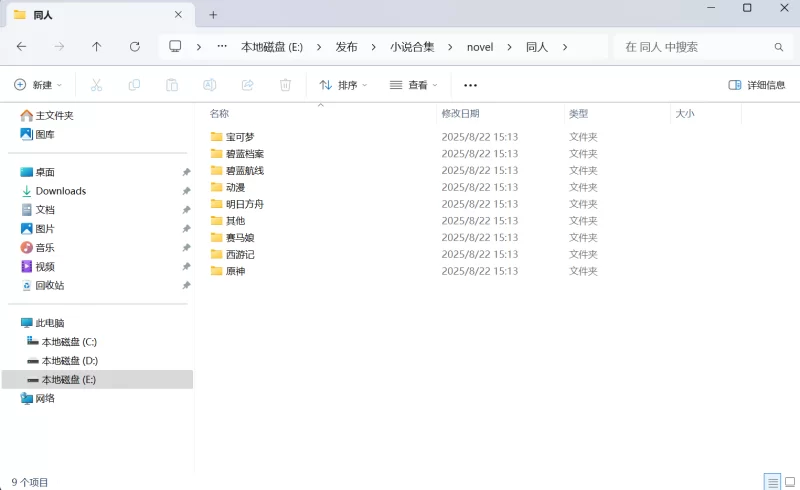Click the Copy icon in toolbar
Screen dimensions: 800x490
coord(134,85)
